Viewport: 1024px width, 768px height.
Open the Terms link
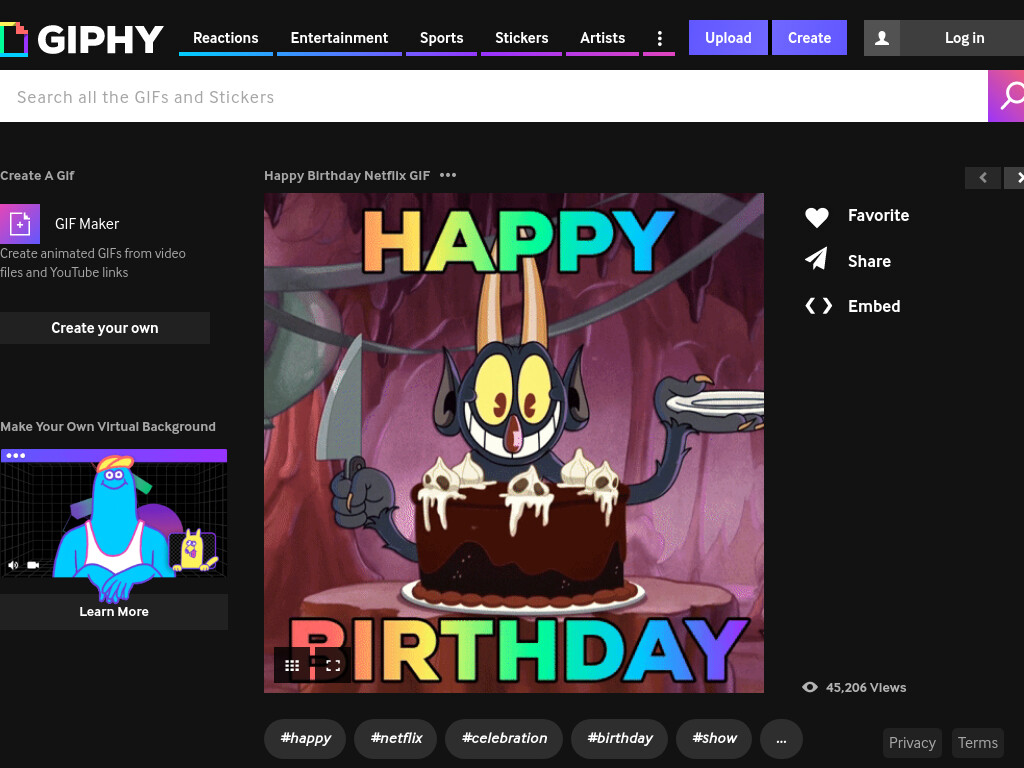point(978,743)
